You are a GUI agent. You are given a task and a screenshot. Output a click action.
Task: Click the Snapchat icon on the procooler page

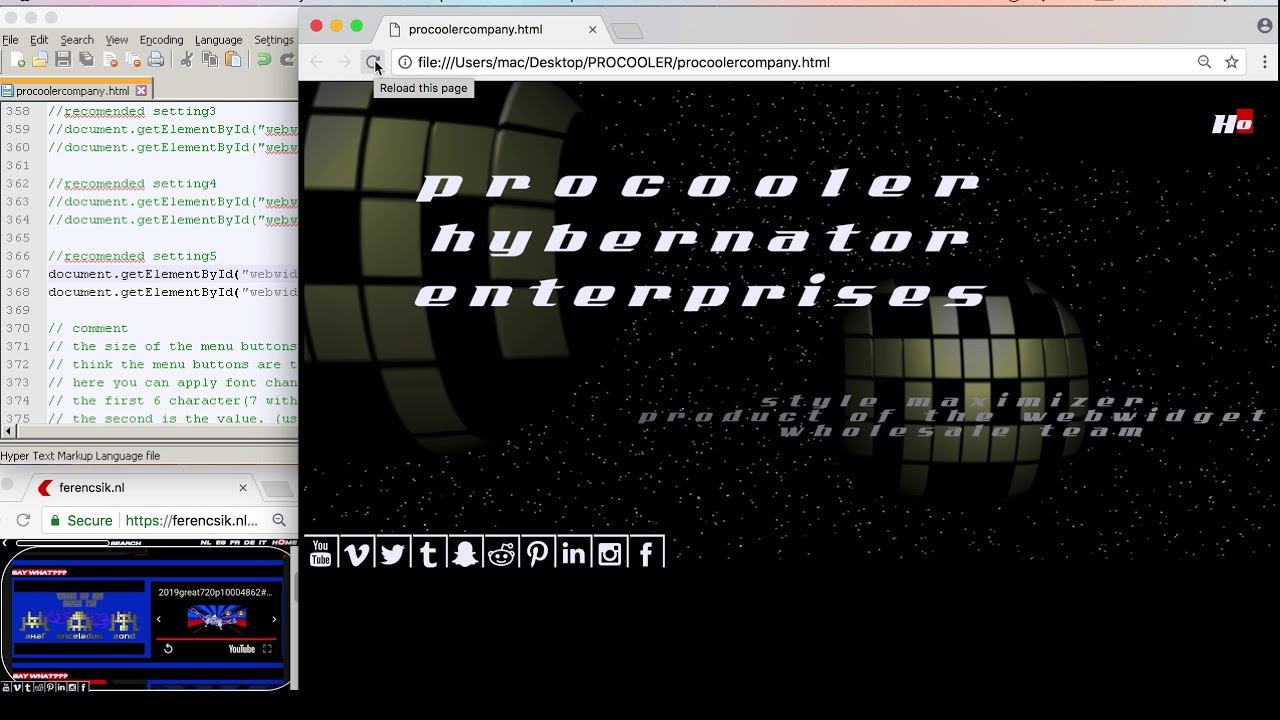click(465, 553)
